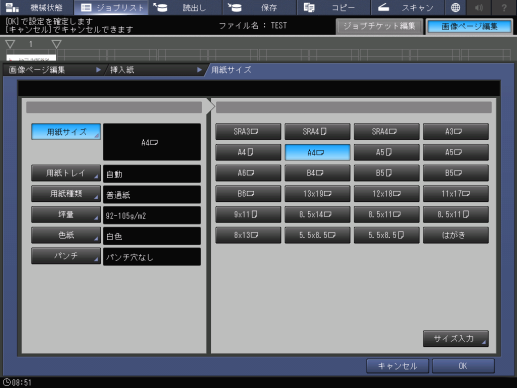Confirm settings with OK button

tap(463, 366)
